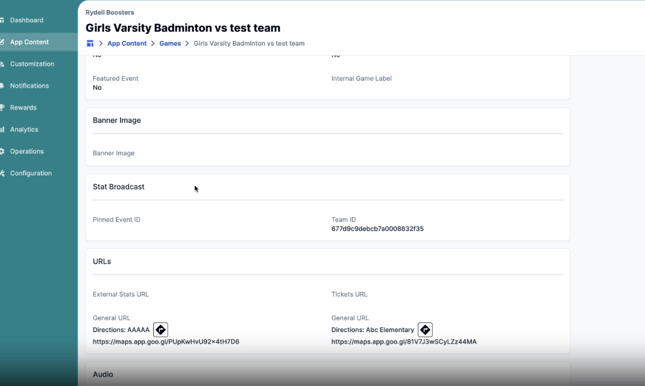Screen dimensions: 645x386
Task: Click the Rydell Boosters organization name
Action: click(x=110, y=12)
